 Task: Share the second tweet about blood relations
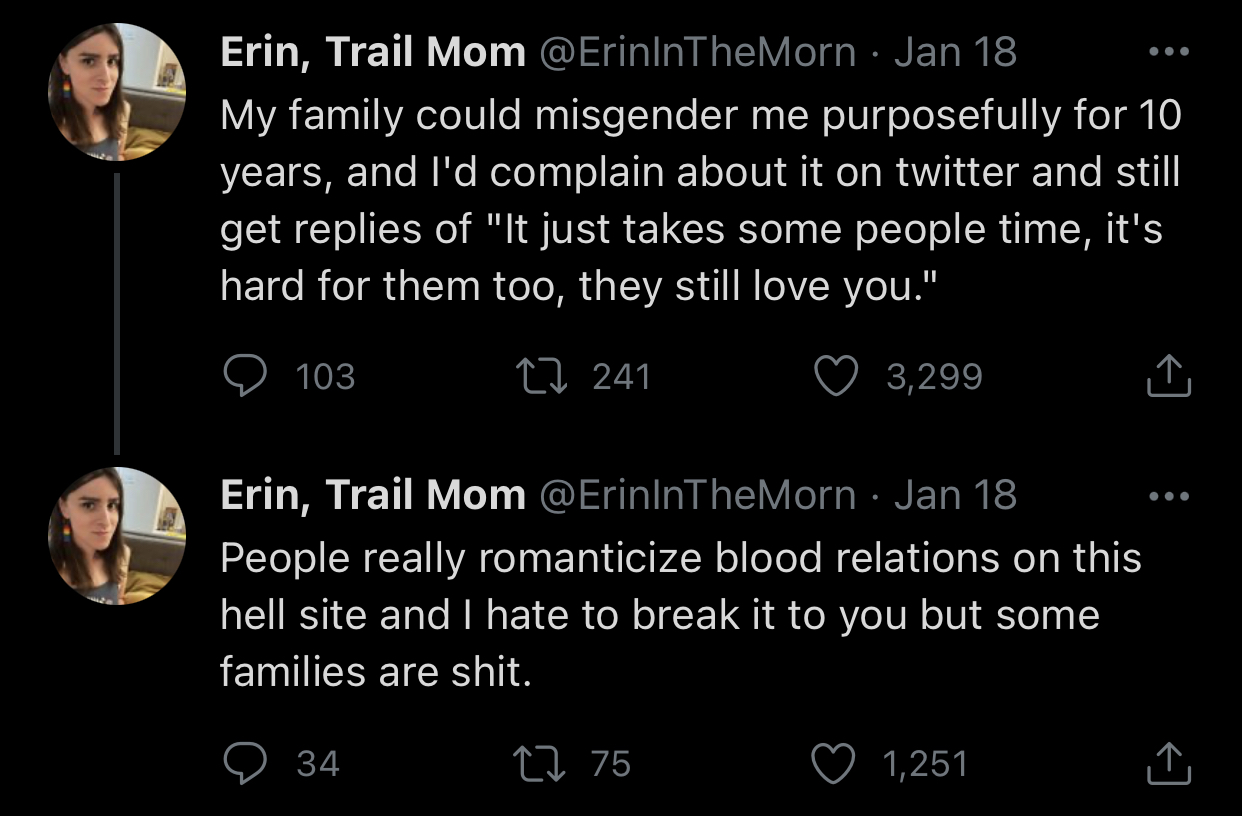pos(1166,765)
